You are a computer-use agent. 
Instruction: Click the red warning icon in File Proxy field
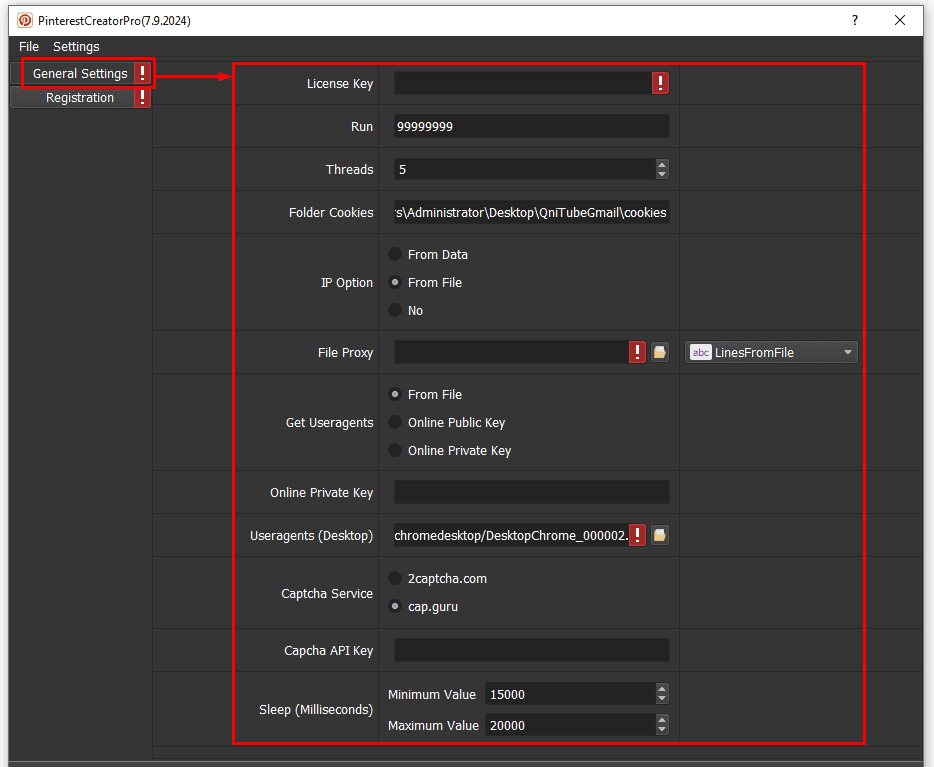click(637, 352)
